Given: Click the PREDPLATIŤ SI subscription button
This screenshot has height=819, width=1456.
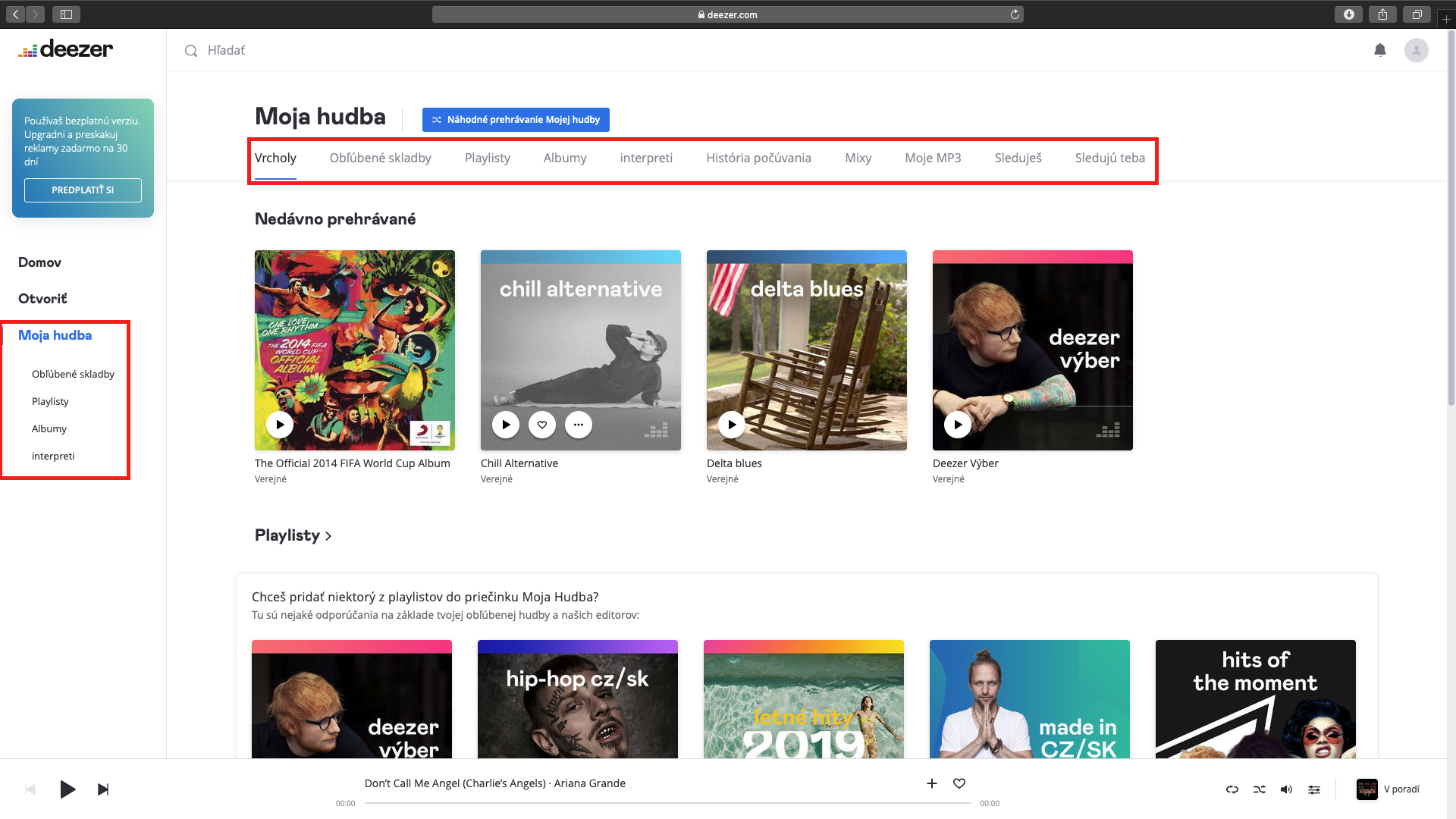Looking at the screenshot, I should click(x=83, y=190).
